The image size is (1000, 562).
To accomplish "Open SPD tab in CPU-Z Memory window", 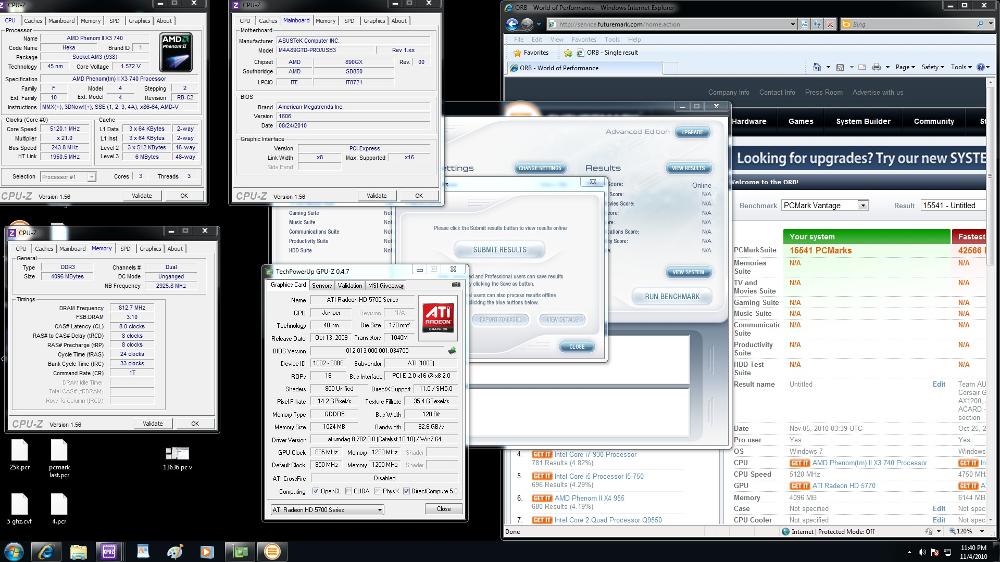I will click(126, 249).
